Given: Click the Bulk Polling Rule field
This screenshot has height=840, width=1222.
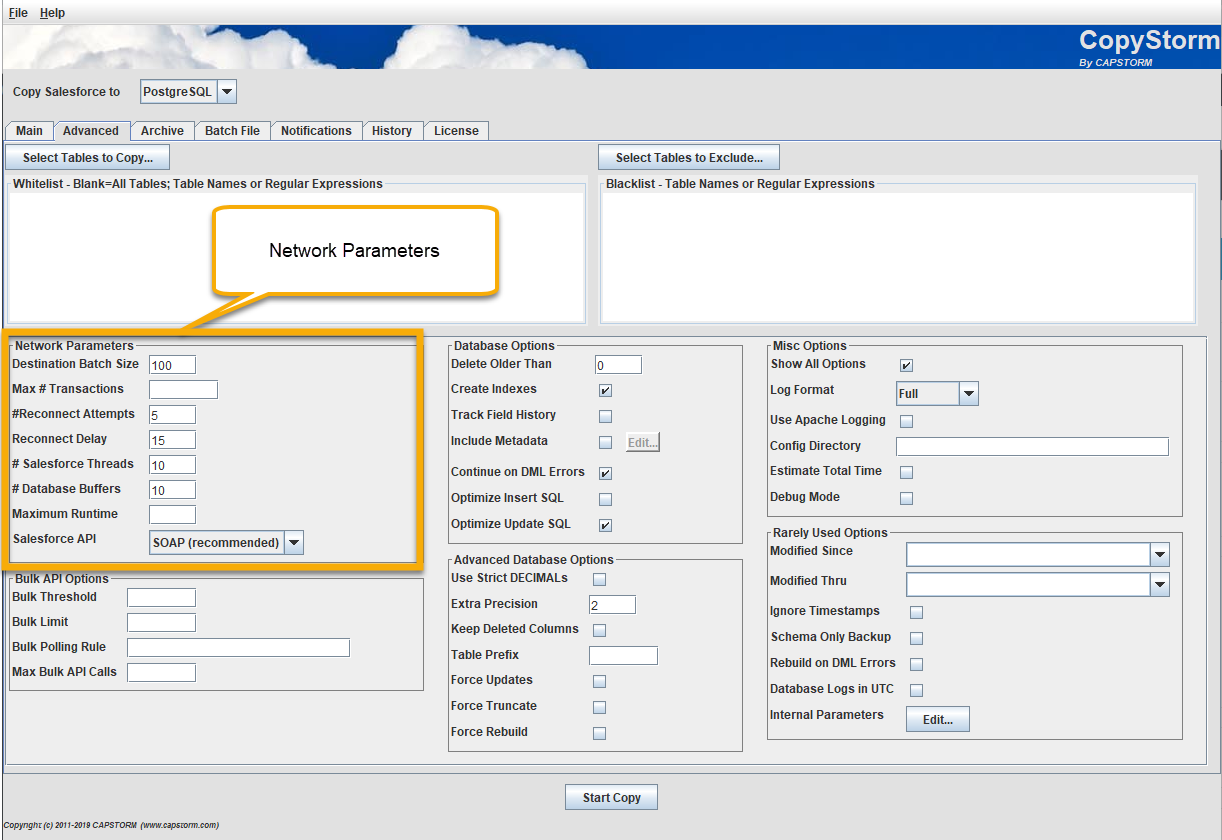Looking at the screenshot, I should pos(238,648).
